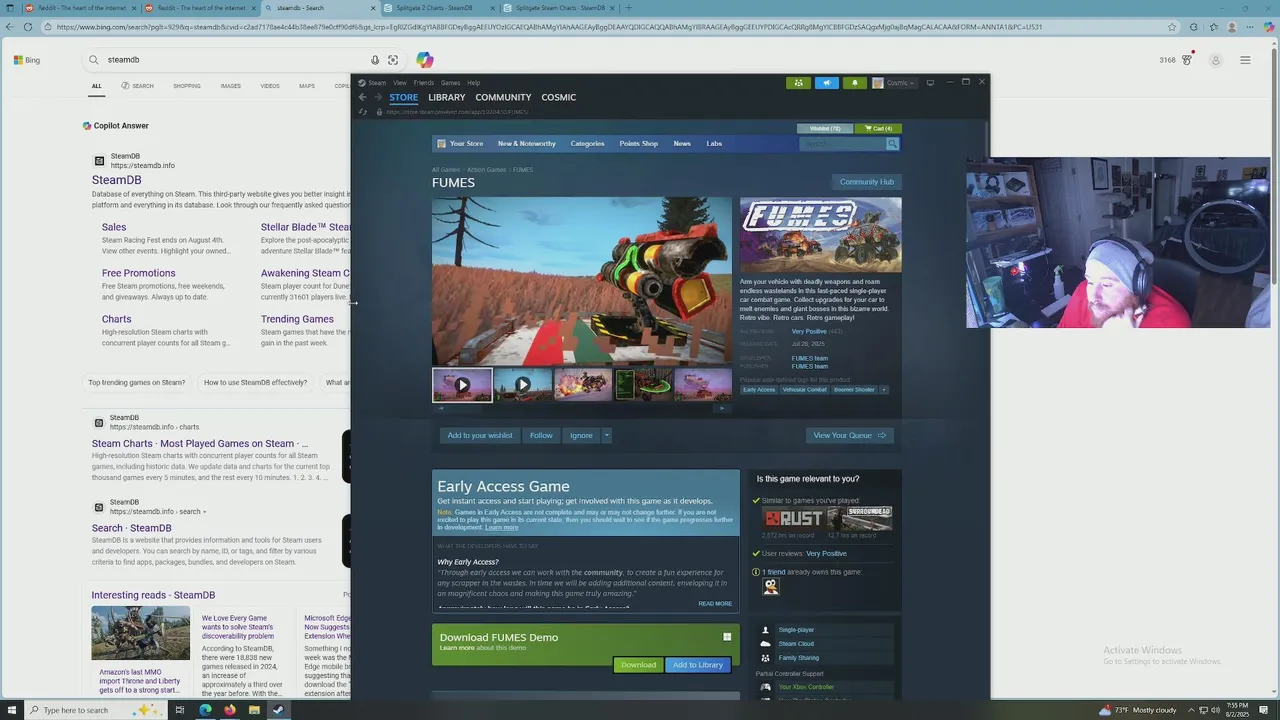Click Bing visual search camera icon

tap(393, 60)
